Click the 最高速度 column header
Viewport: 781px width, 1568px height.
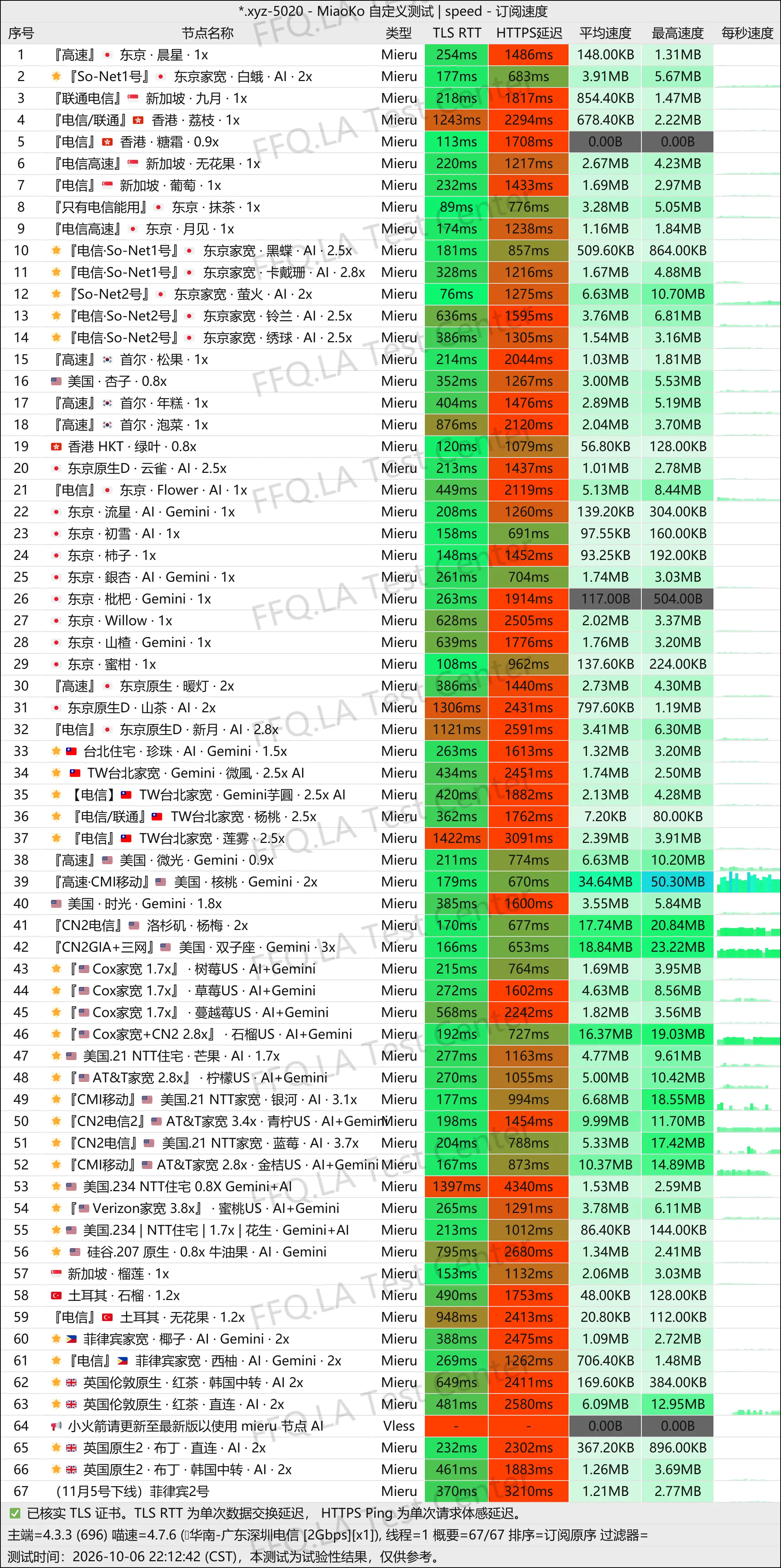[677, 33]
